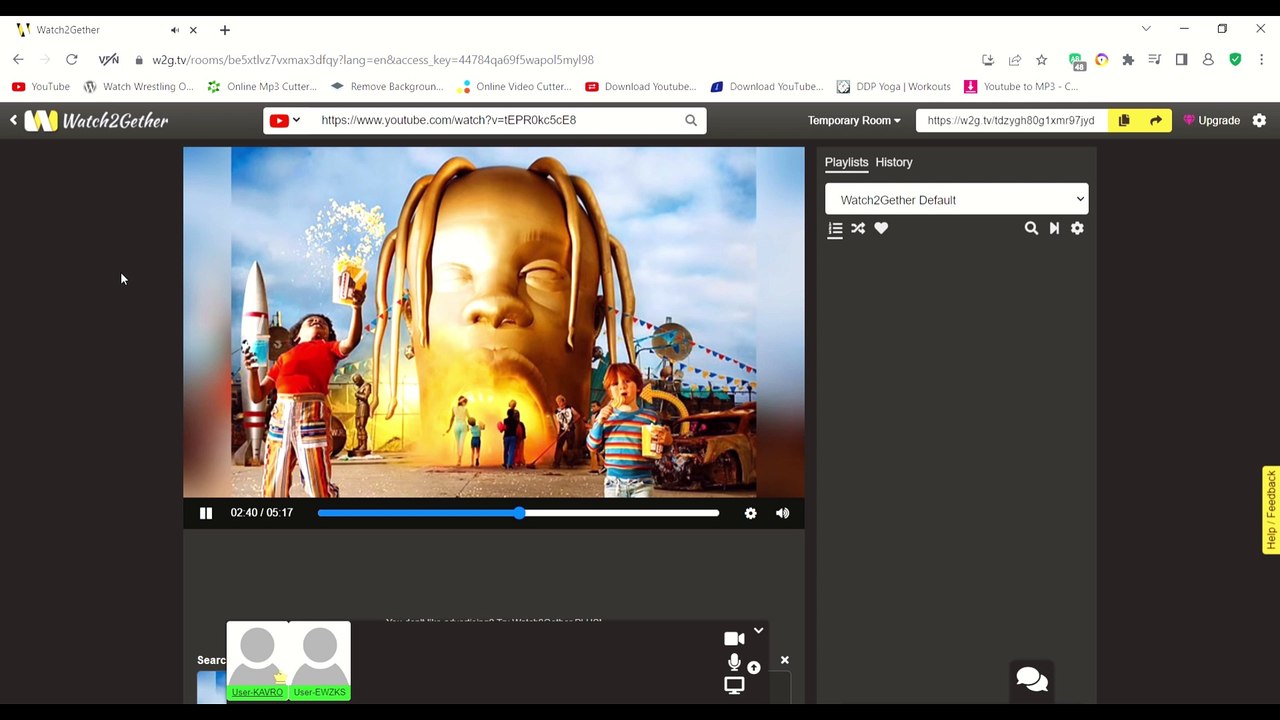
Task: Open the Help / Feedback side tab
Action: click(x=1271, y=510)
